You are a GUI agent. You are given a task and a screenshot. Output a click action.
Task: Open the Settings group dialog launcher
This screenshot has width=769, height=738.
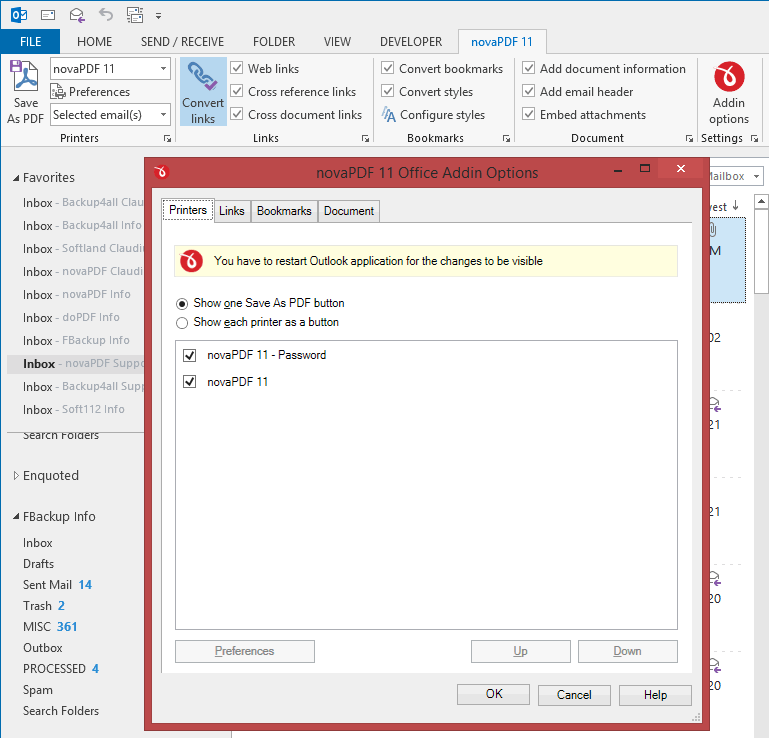[x=755, y=139]
